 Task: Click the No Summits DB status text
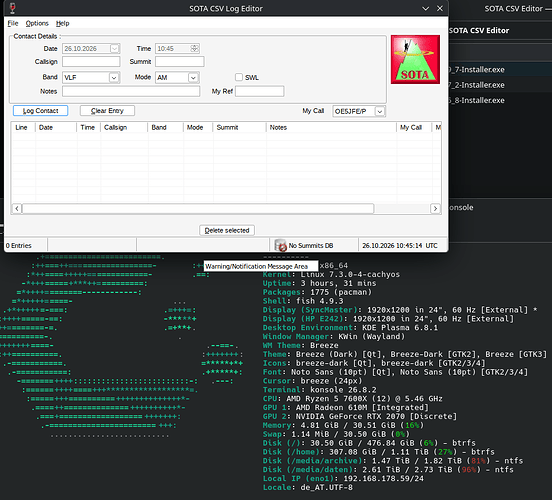(311, 245)
